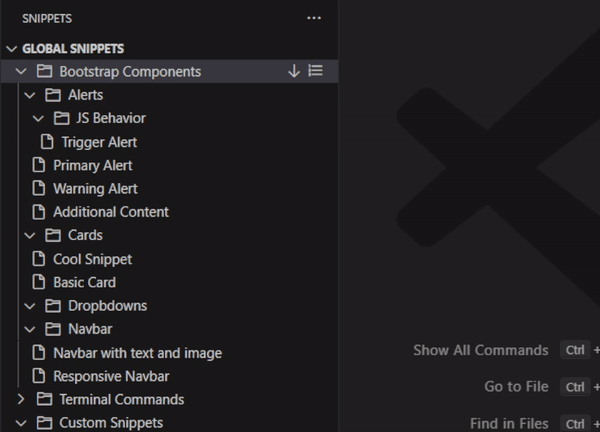Select the Dropbdowns folder label
This screenshot has width=600, height=432.
tap(108, 306)
